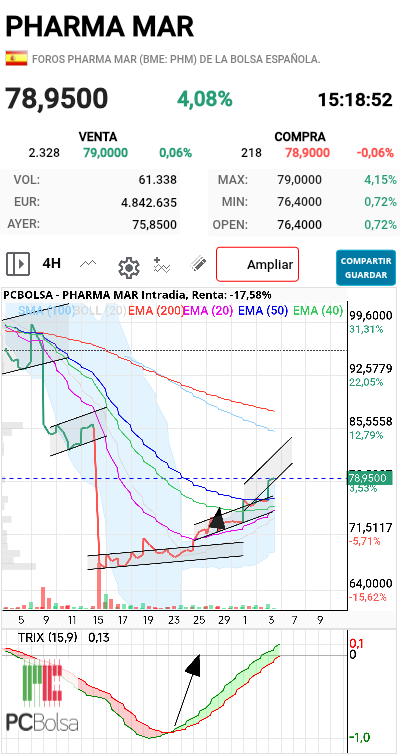
Task: Click the Ampliar button
Action: click(258, 264)
